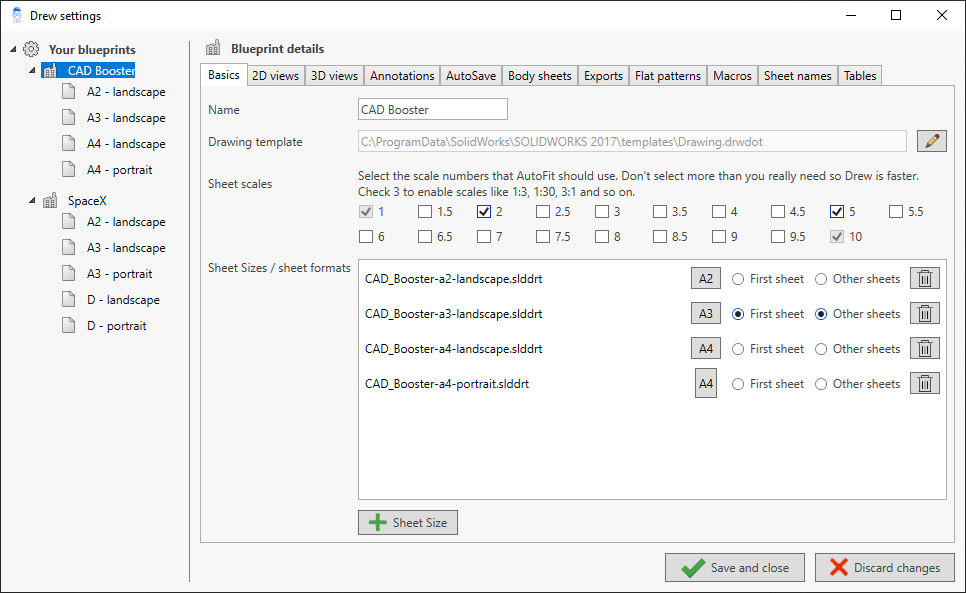Click trash icon for CAD_Booster-a3-landscape row

click(x=924, y=314)
